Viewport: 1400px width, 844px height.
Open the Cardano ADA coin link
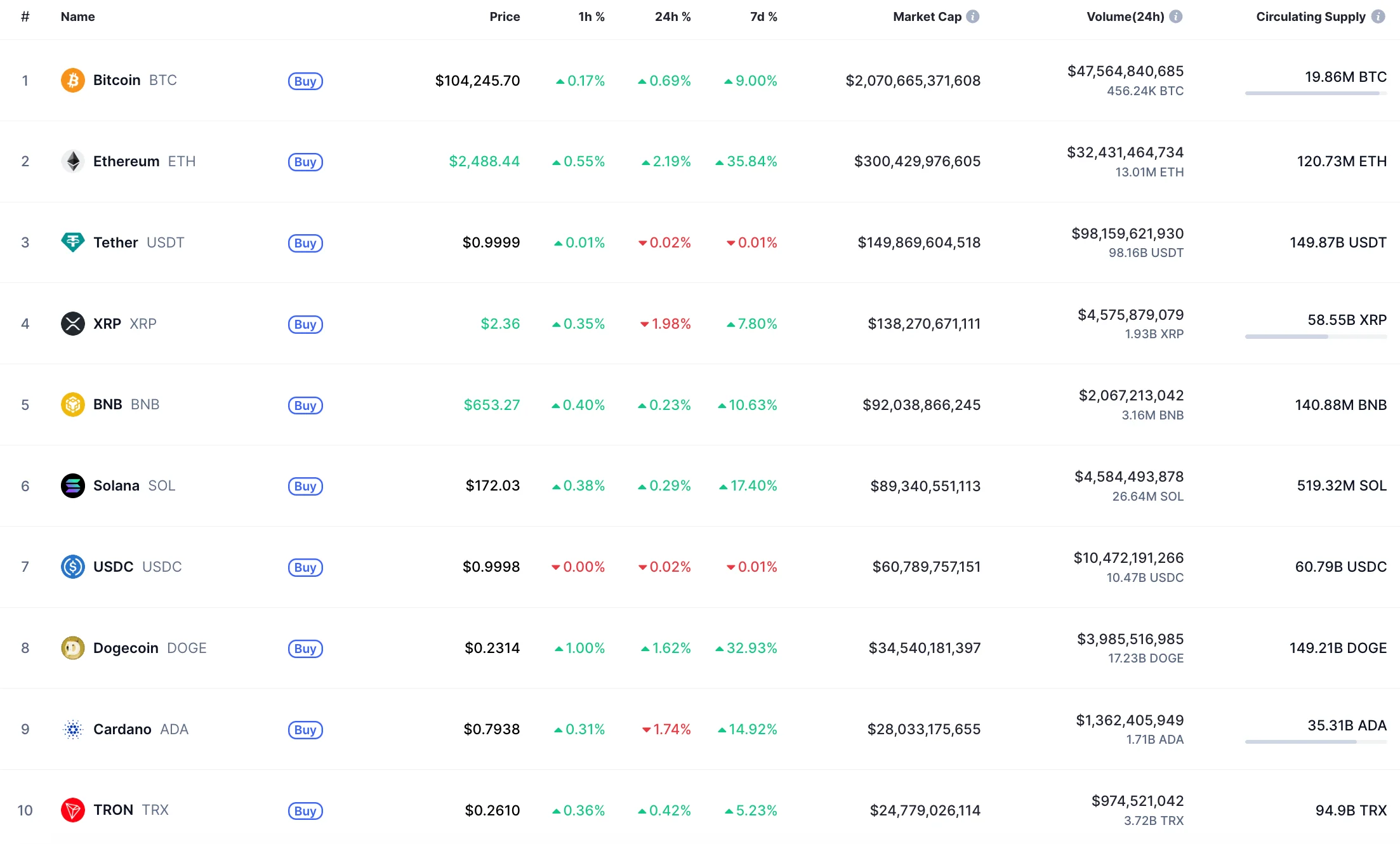(x=122, y=729)
